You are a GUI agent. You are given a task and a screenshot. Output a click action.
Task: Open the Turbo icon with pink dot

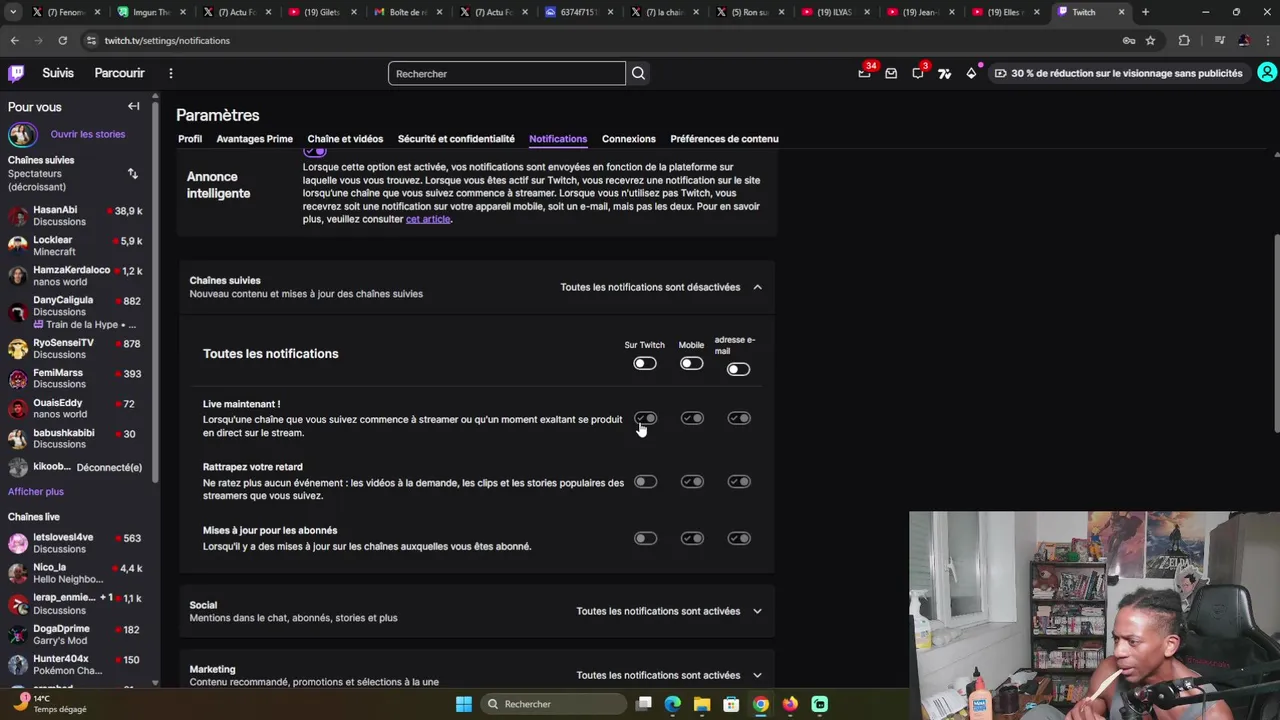coord(971,73)
